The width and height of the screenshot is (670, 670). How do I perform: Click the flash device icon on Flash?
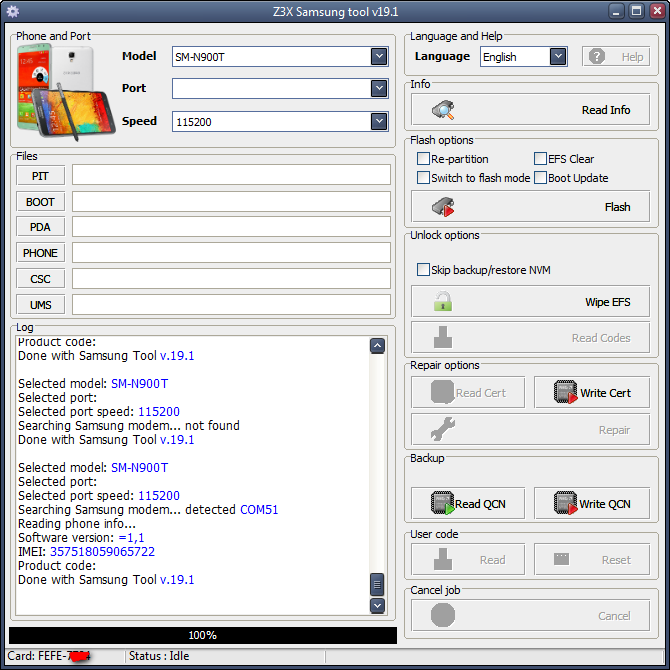click(443, 207)
